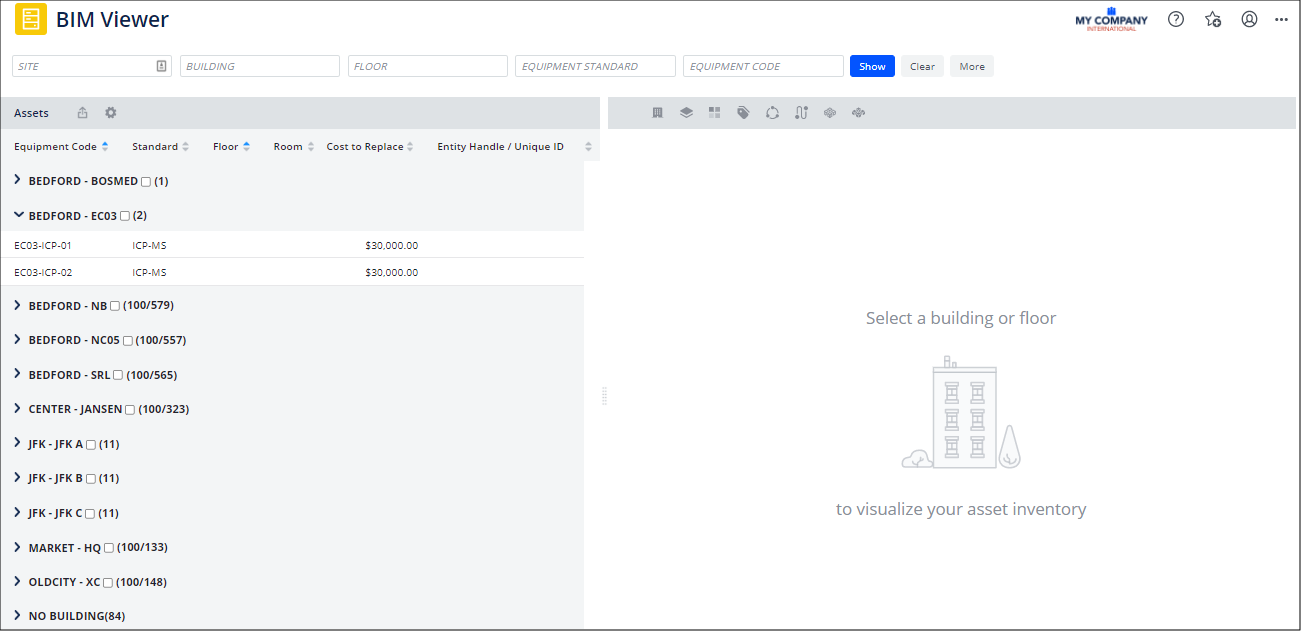Click the Assets panel label
The width and height of the screenshot is (1310, 640).
click(31, 113)
